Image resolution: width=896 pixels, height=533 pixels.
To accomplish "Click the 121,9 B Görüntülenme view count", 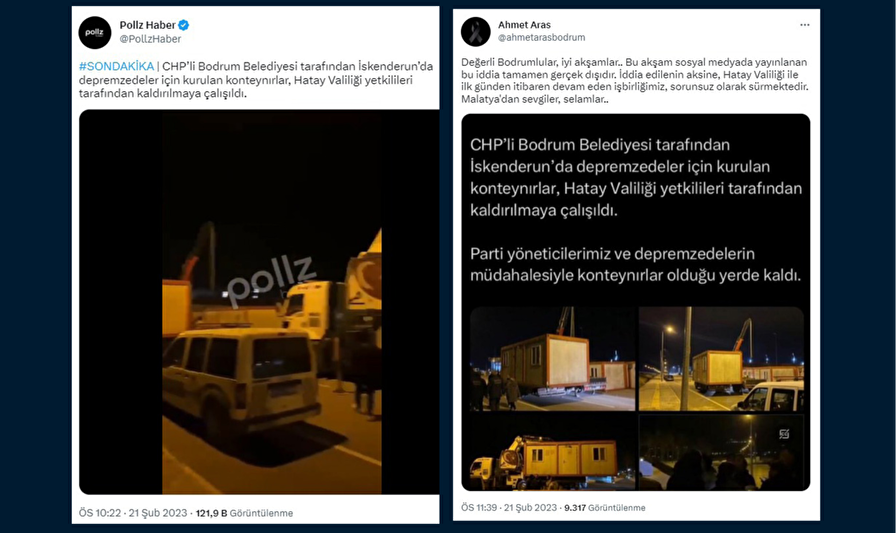I will [x=244, y=513].
